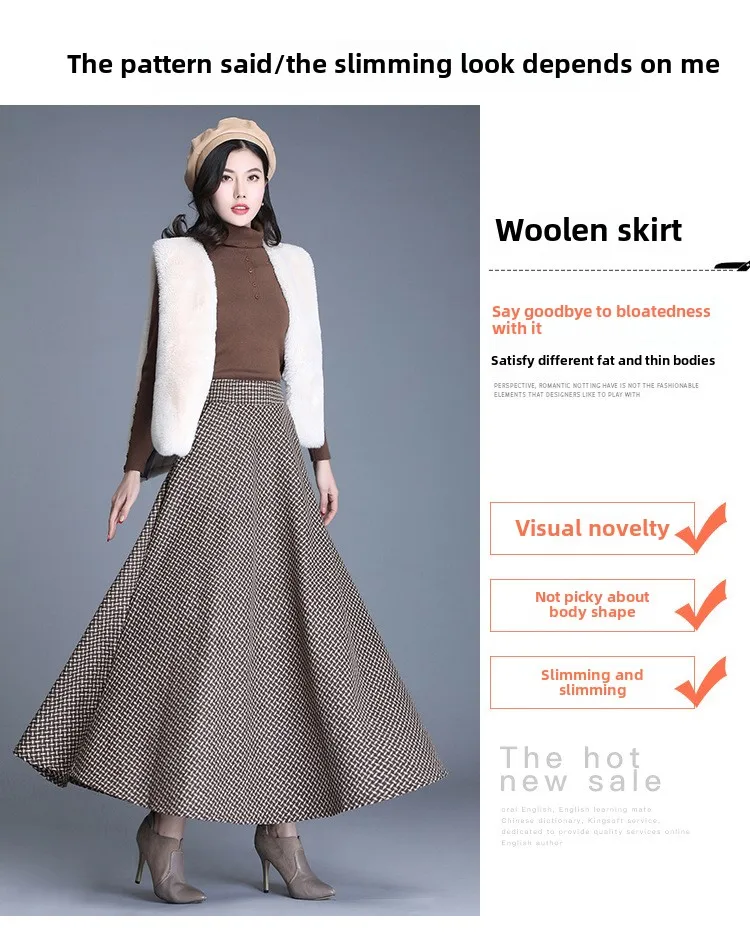The width and height of the screenshot is (750, 944).
Task: Select the Not picky about body shape box
Action: point(592,605)
